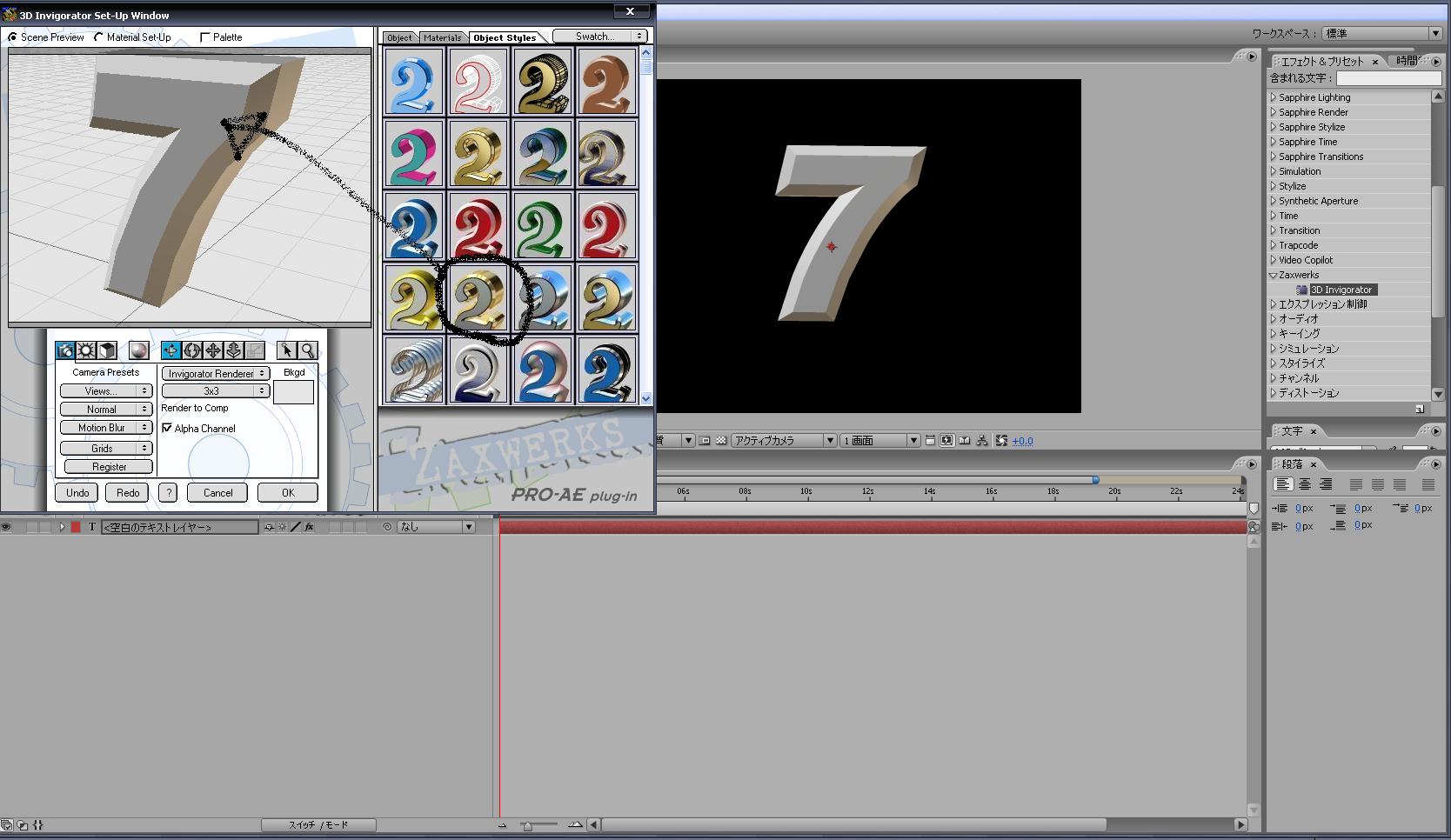The height and width of the screenshot is (840, 1451).
Task: Choose the pink and teal 2 style thumbnail
Action: click(414, 154)
